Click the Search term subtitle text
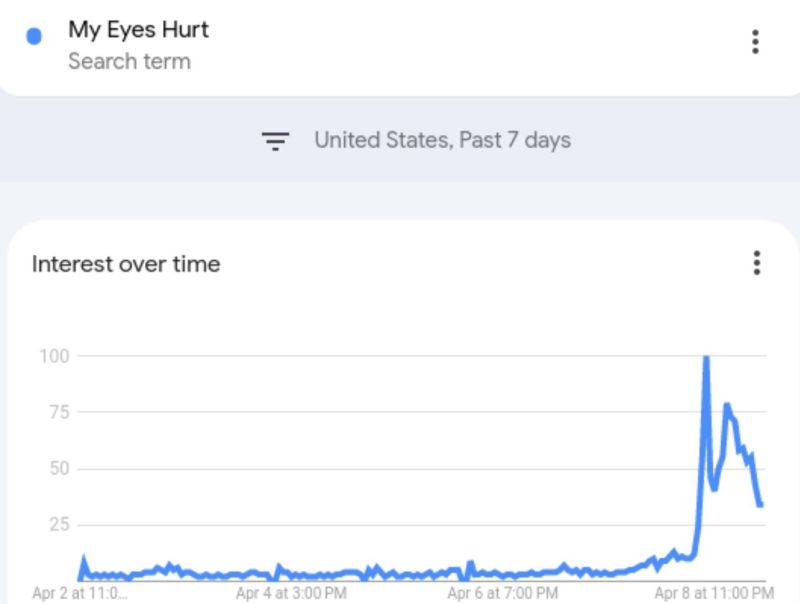The height and width of the screenshot is (604, 800). (129, 61)
